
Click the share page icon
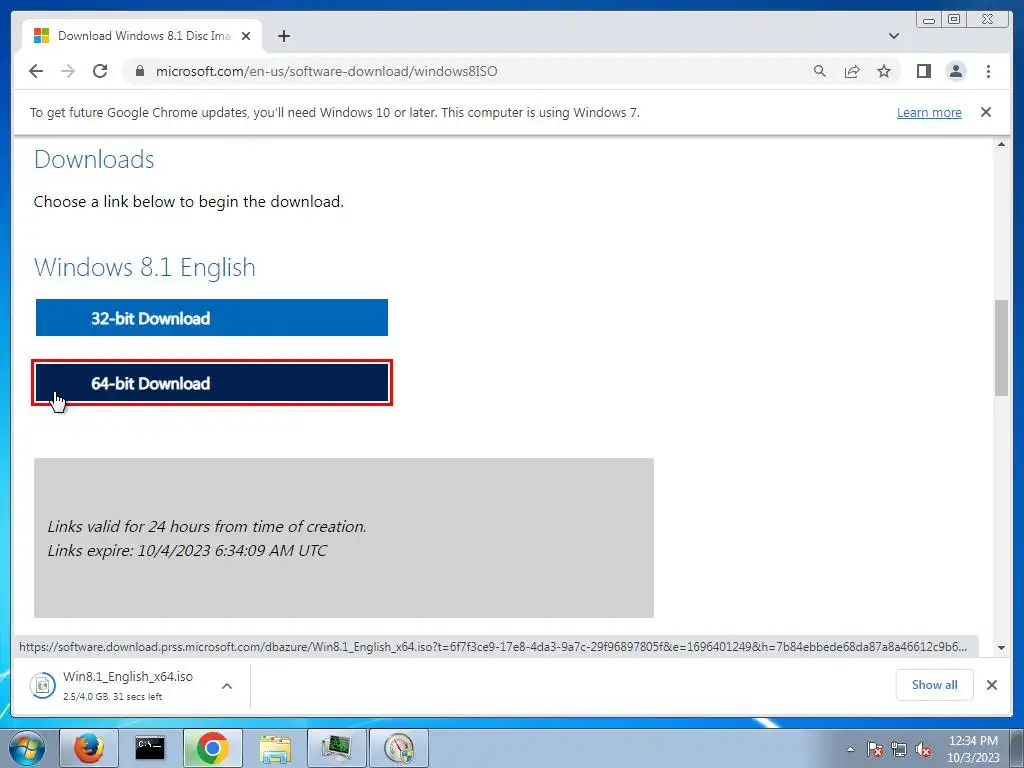tap(852, 71)
